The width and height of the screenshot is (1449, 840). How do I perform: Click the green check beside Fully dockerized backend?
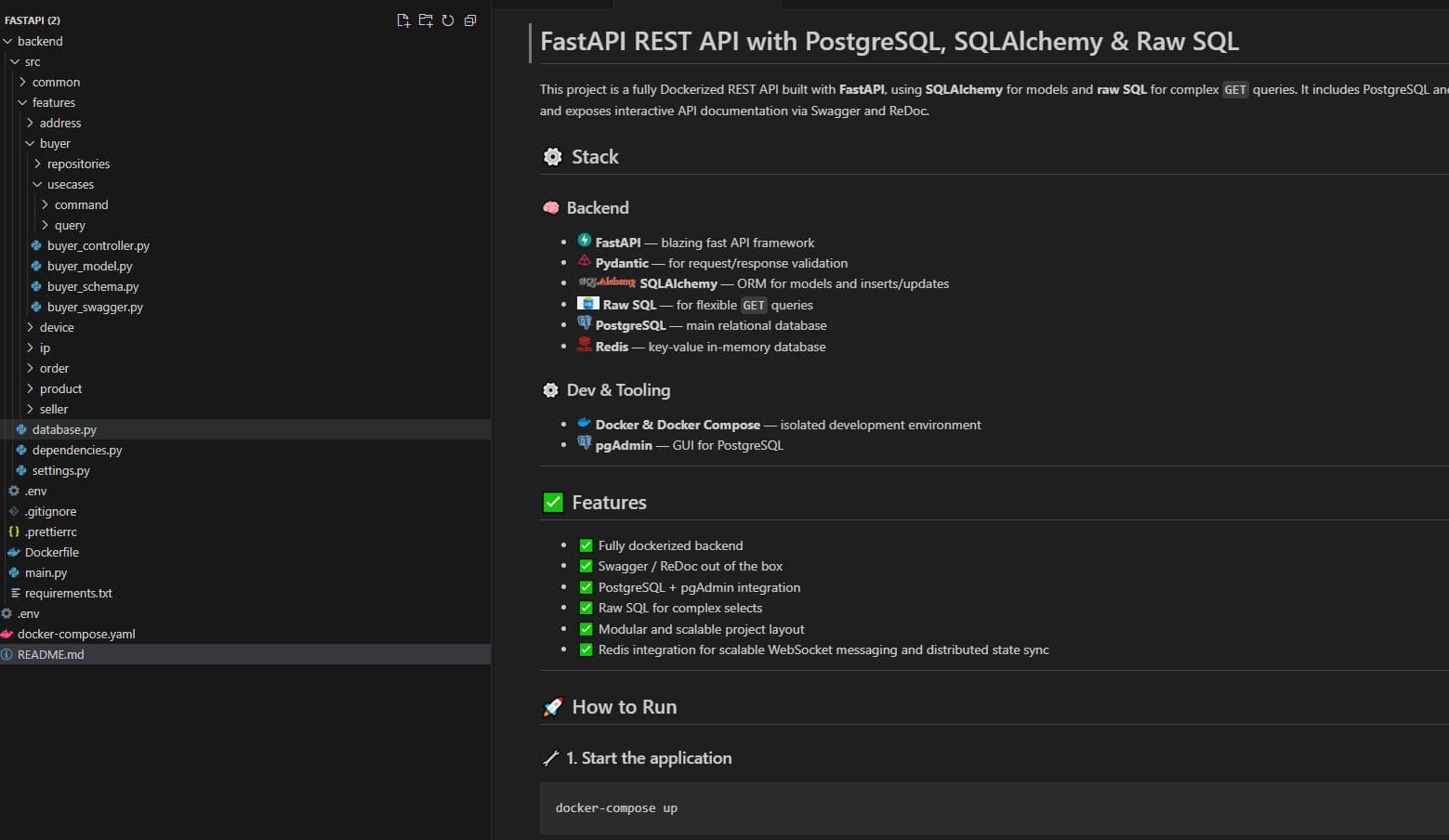(x=586, y=545)
